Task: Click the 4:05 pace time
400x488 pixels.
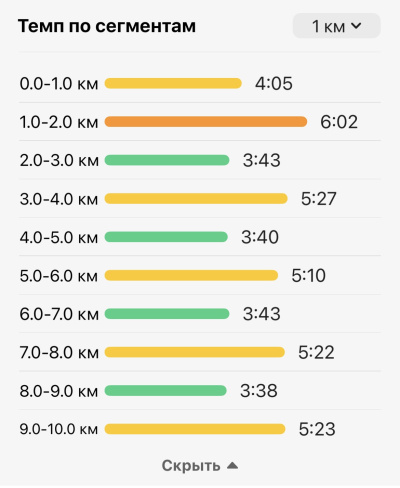Action: tap(274, 84)
